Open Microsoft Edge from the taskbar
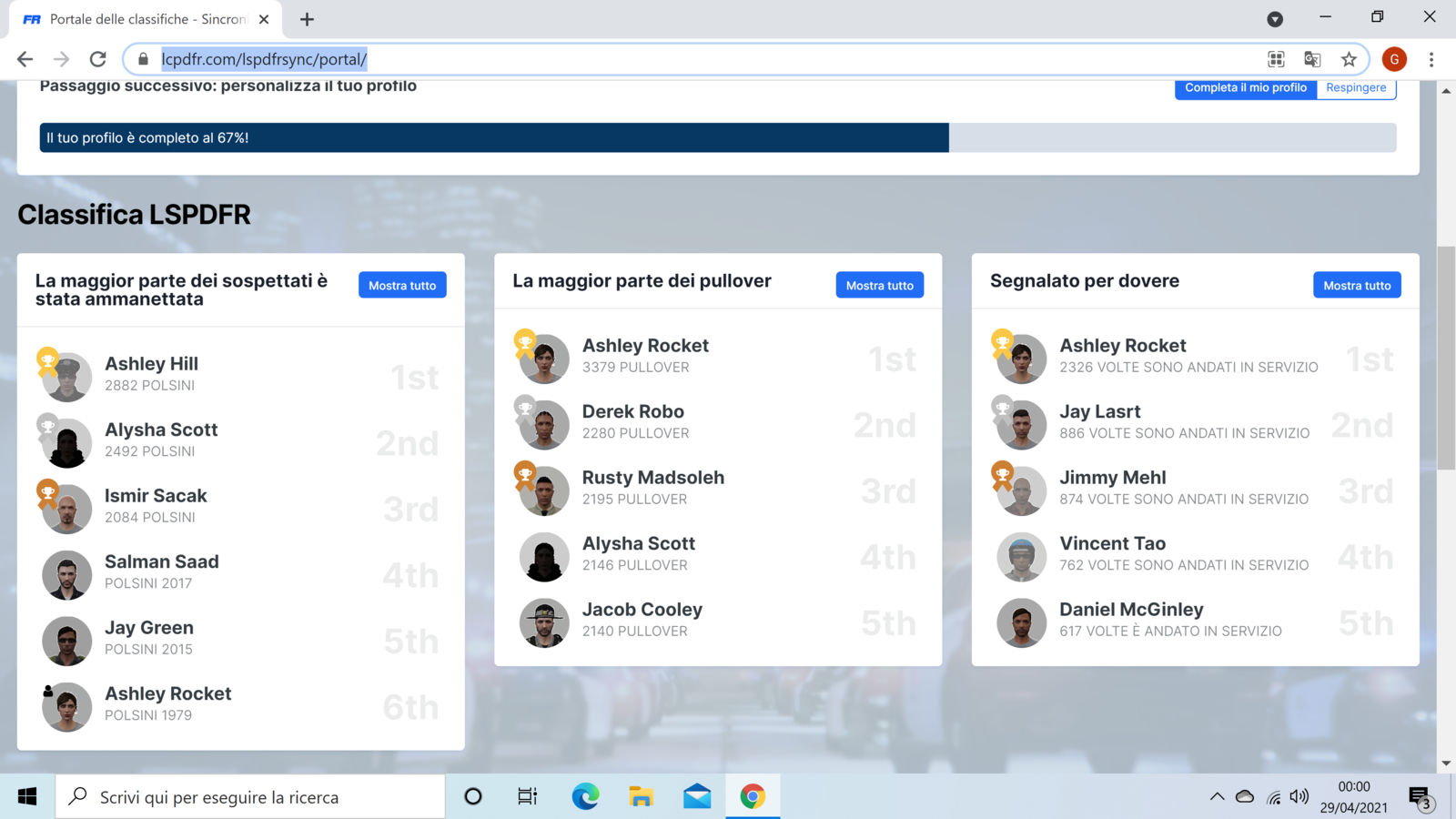 (x=585, y=797)
